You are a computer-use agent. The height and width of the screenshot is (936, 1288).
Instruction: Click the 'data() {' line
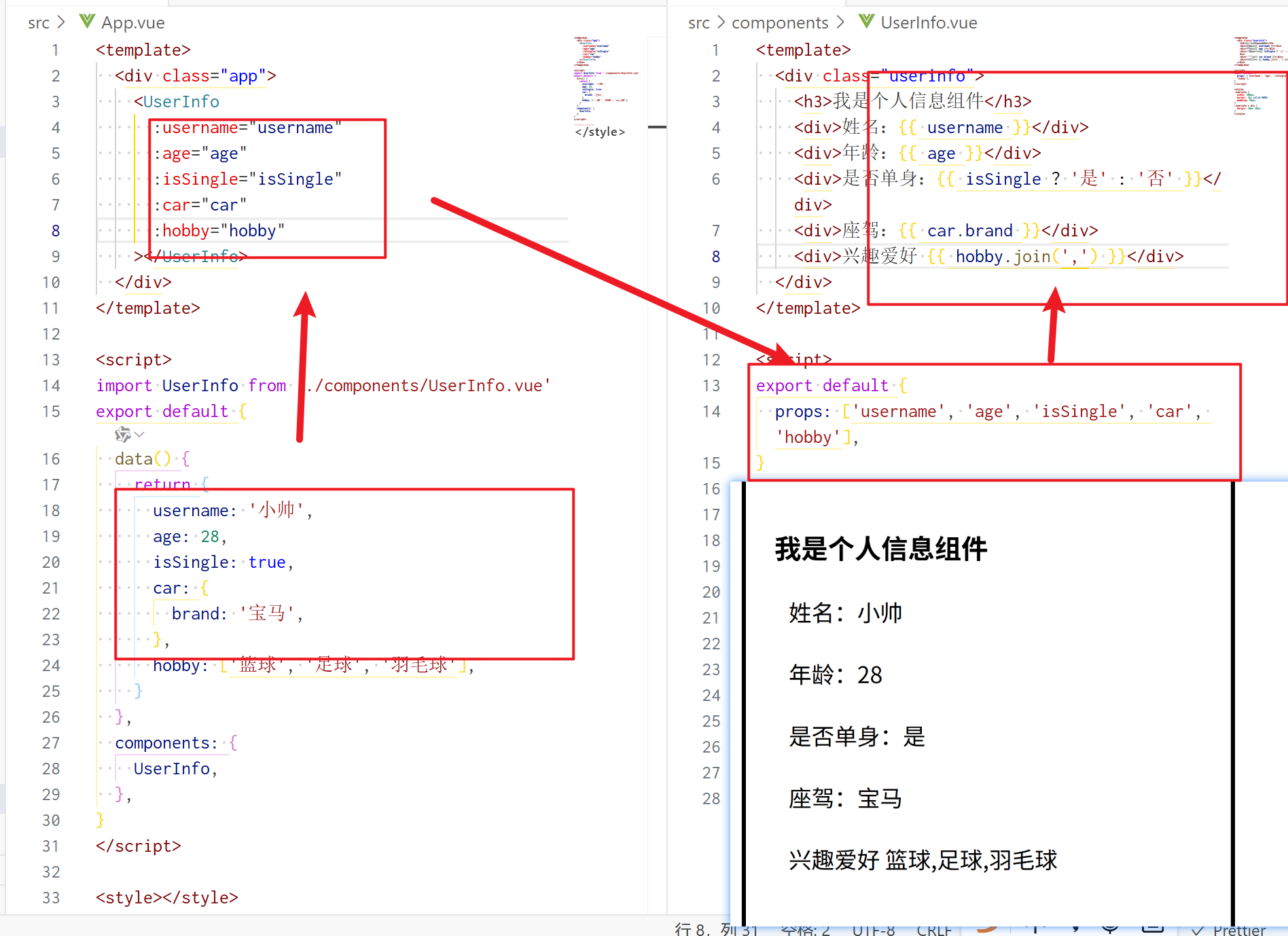(x=153, y=459)
